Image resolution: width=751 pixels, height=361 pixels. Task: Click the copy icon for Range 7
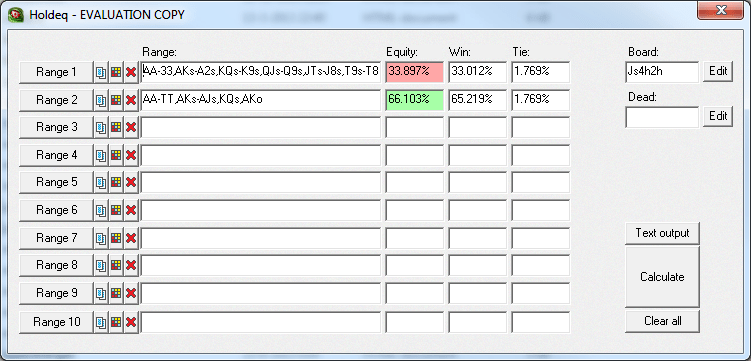tap(101, 238)
